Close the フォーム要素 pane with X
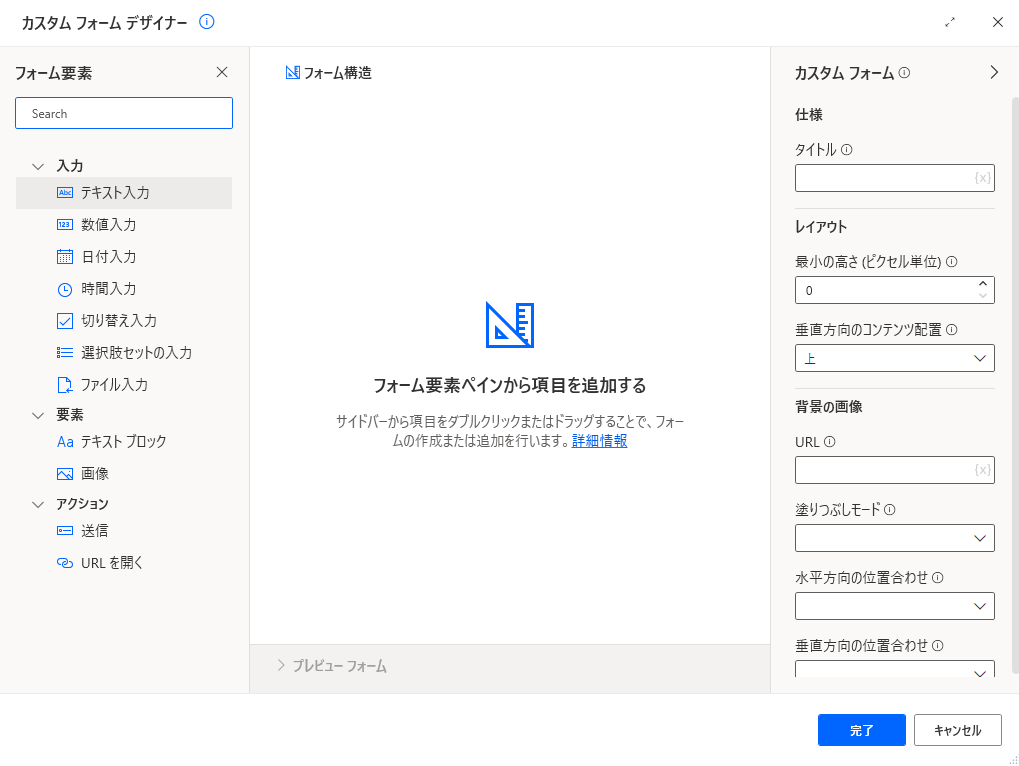The image size is (1019, 766). (222, 72)
